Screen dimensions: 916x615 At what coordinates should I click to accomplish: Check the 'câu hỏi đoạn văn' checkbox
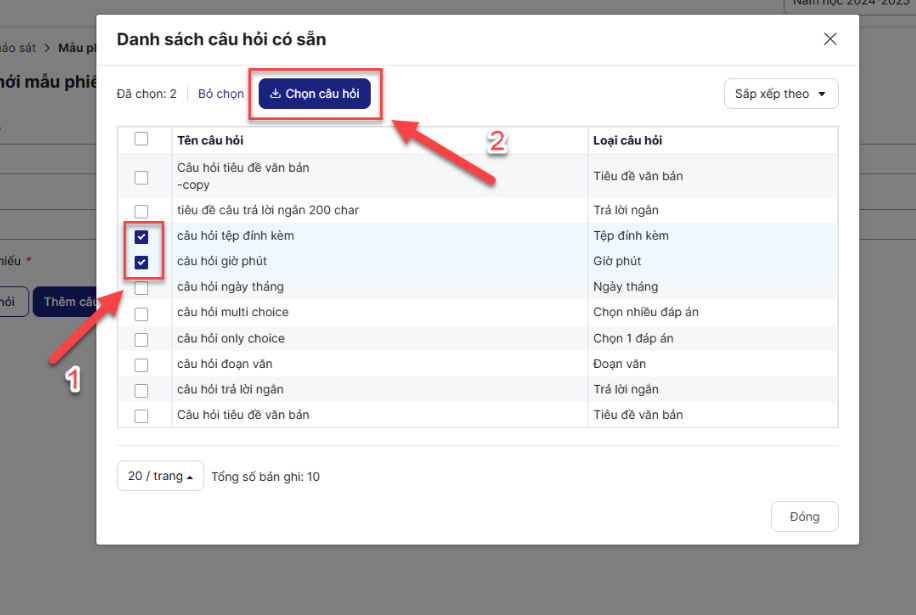(141, 365)
